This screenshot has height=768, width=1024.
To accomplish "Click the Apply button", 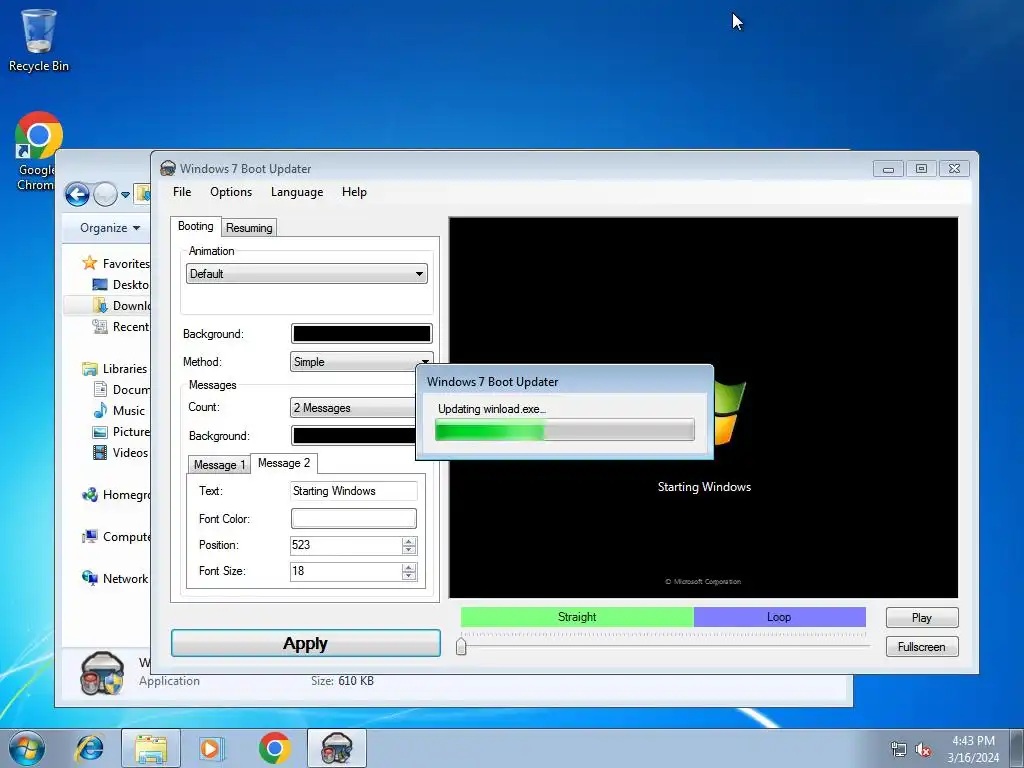I will 306,643.
